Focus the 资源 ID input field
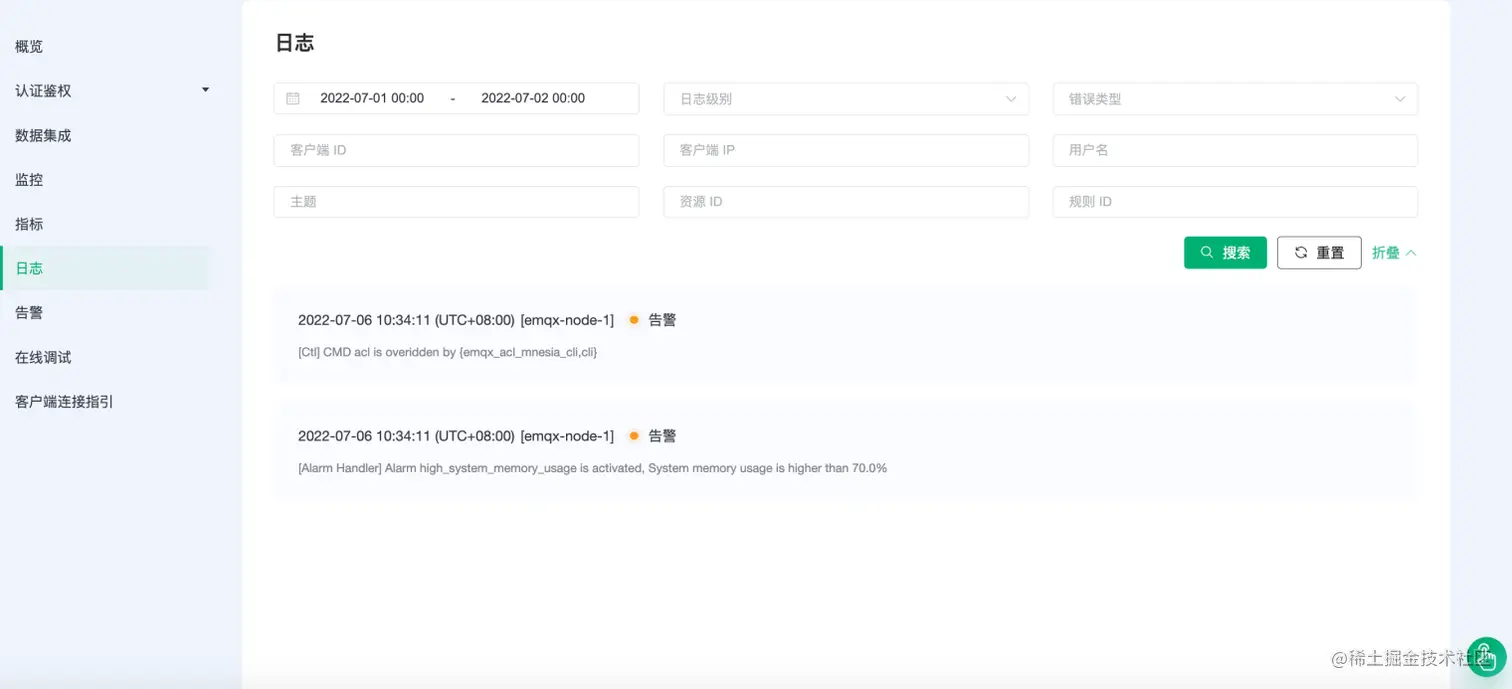1512x689 pixels. click(846, 201)
